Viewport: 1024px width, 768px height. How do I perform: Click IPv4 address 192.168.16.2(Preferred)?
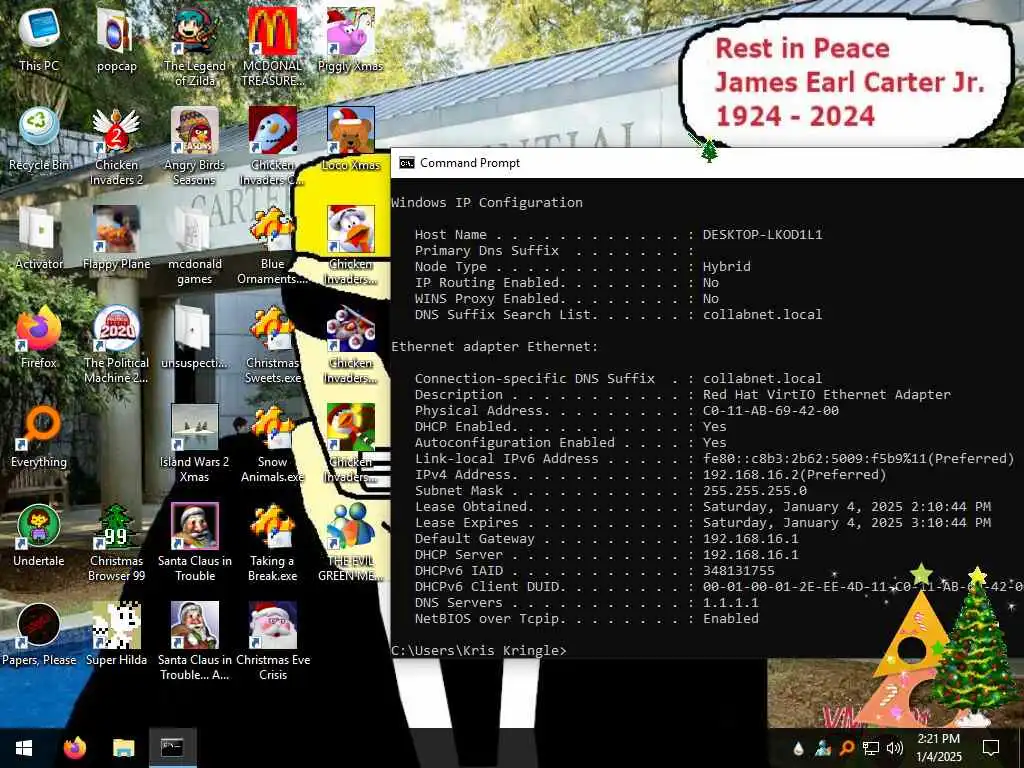coord(794,475)
